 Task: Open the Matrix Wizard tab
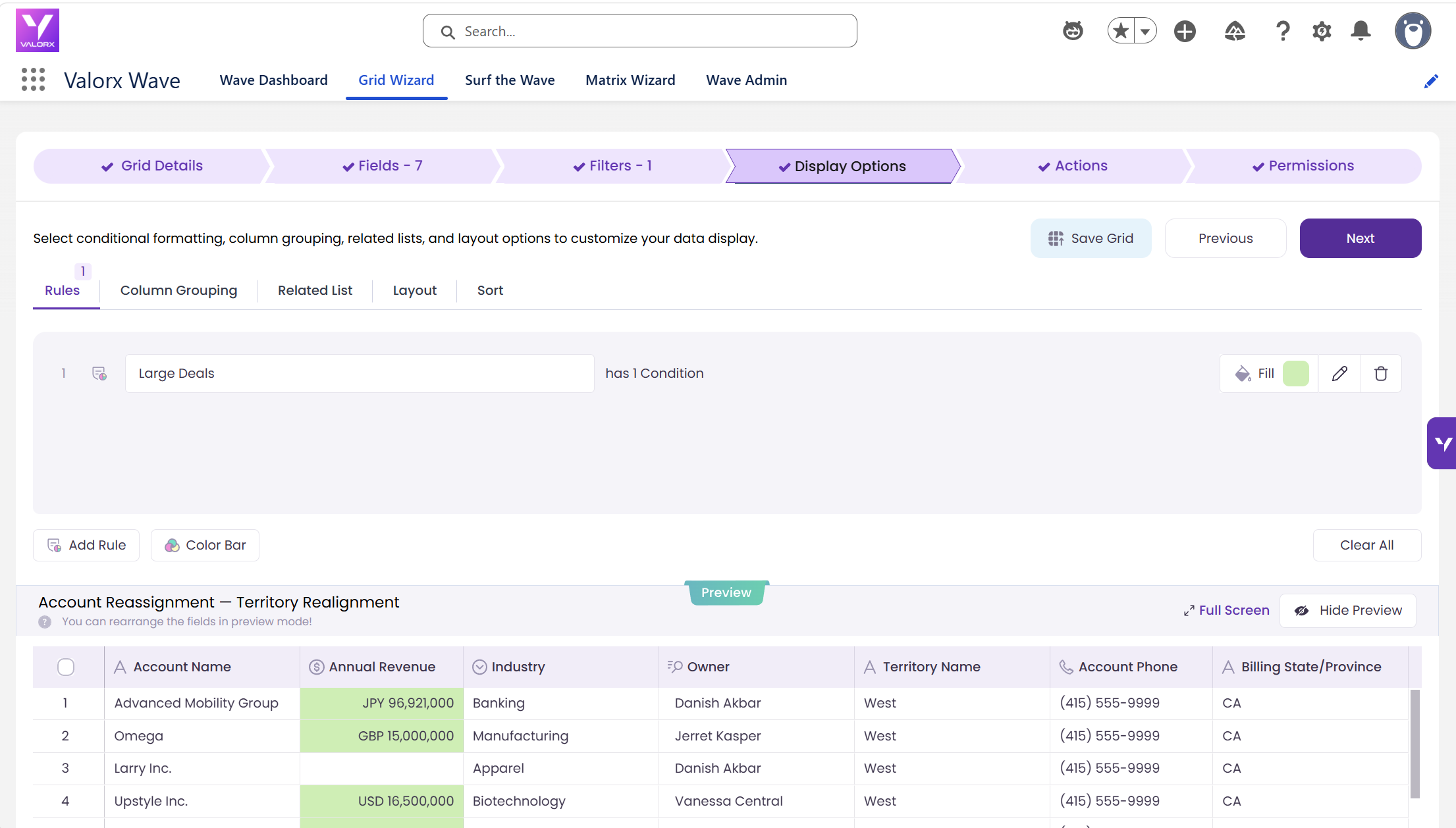pyautogui.click(x=630, y=80)
